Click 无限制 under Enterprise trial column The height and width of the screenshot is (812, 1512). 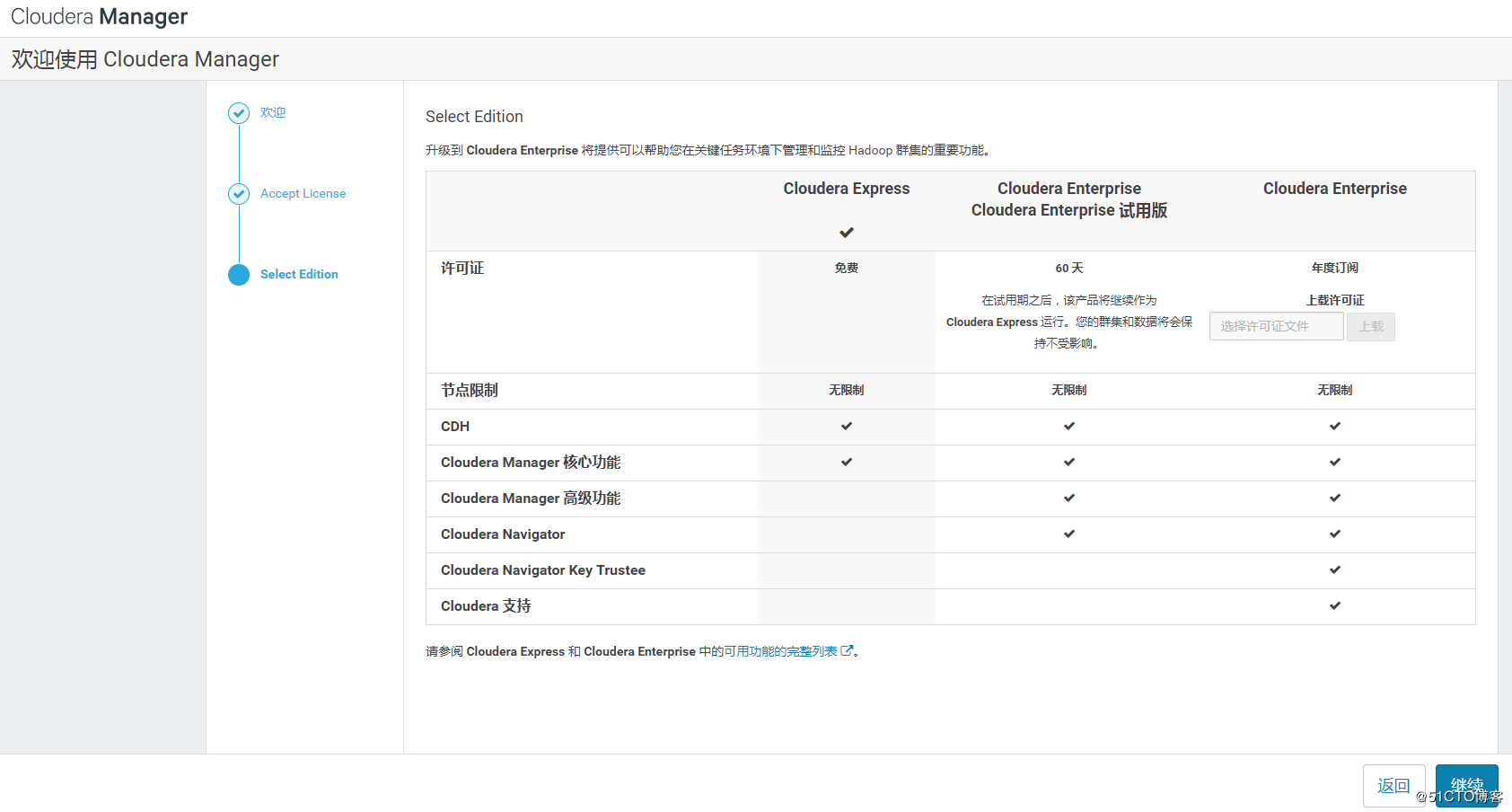(1069, 391)
